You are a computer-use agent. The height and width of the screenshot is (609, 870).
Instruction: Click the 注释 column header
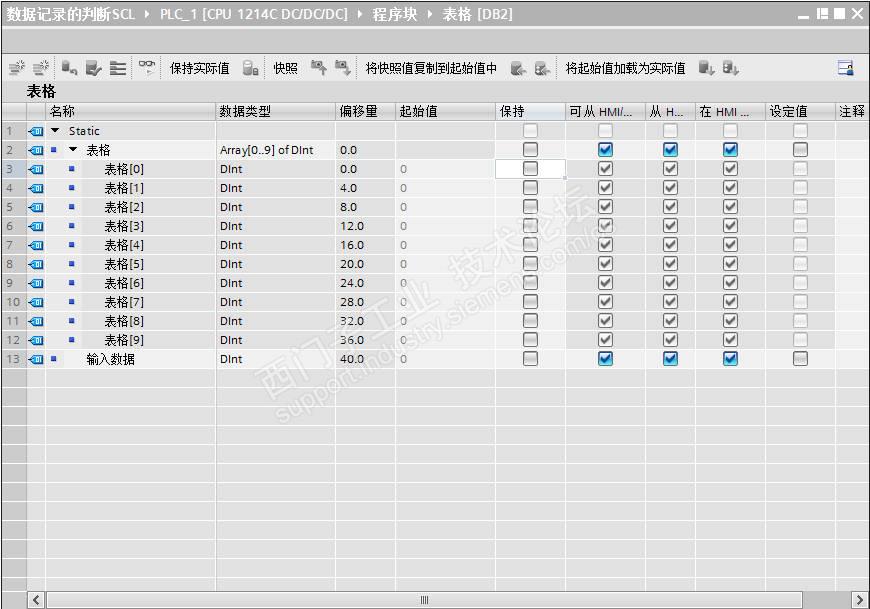(x=852, y=111)
